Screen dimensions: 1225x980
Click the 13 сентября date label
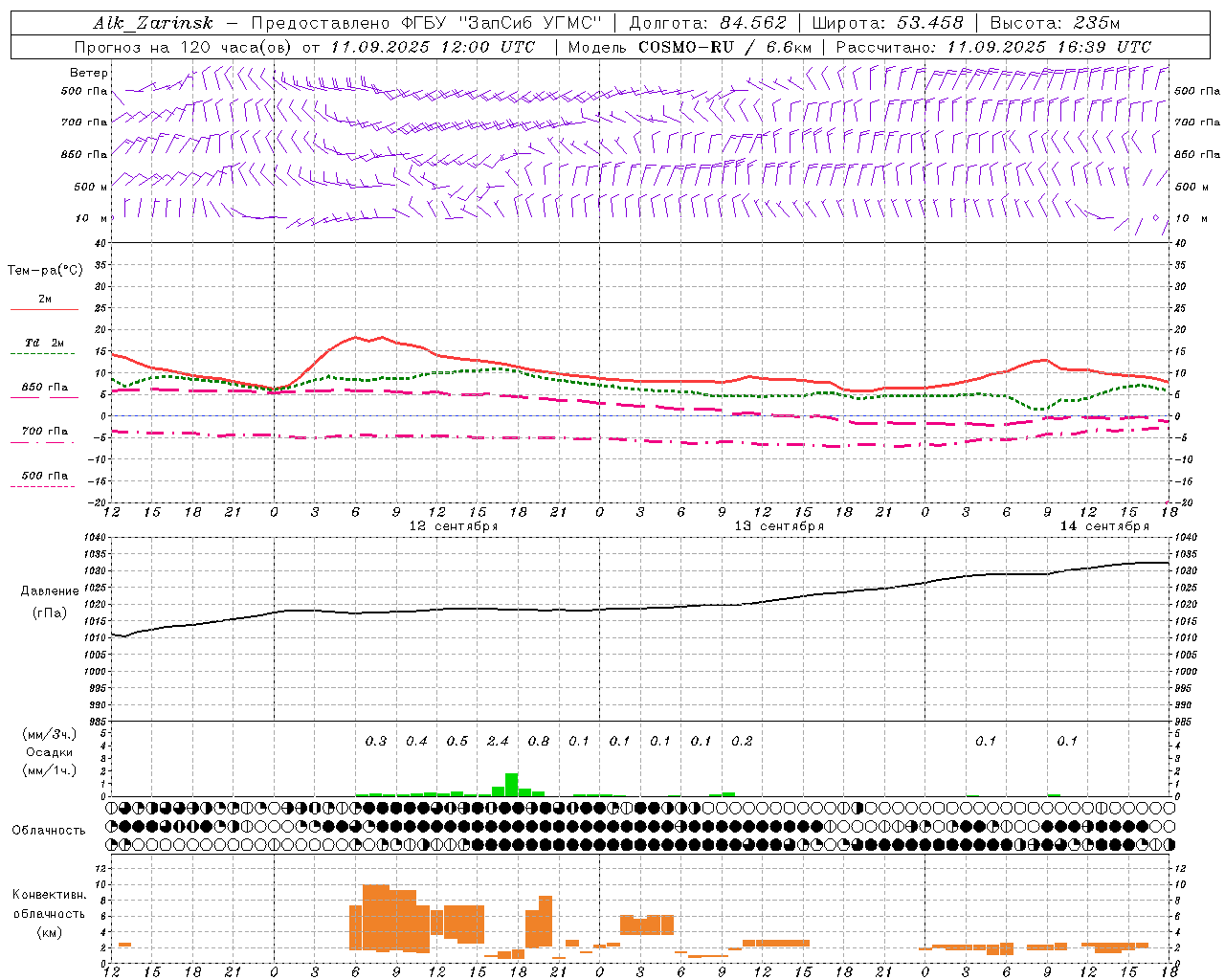(x=779, y=526)
